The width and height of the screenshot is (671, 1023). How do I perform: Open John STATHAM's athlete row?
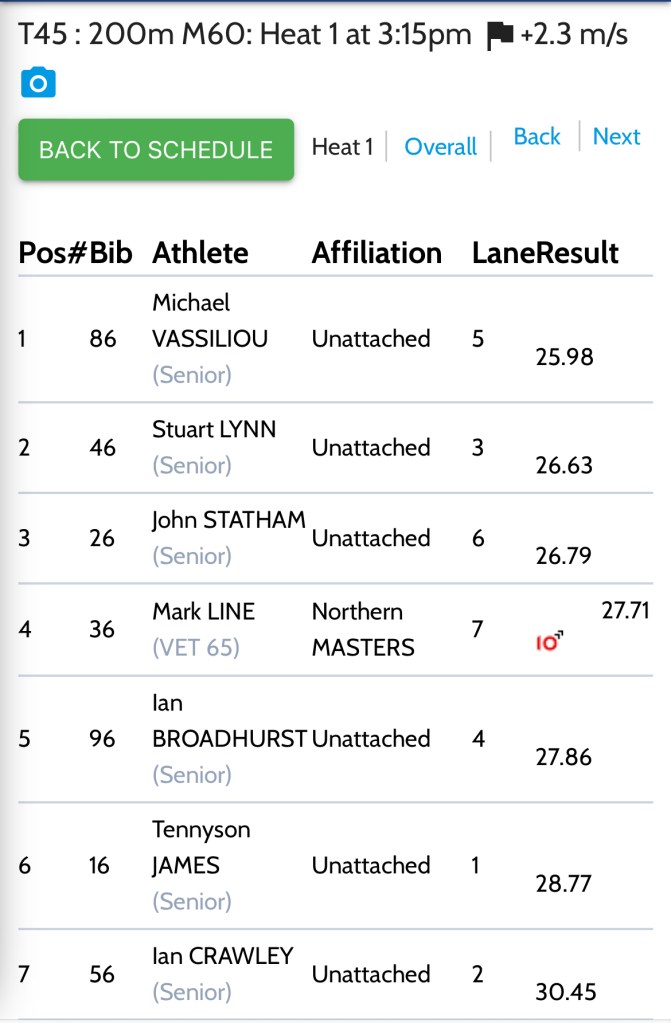[228, 520]
